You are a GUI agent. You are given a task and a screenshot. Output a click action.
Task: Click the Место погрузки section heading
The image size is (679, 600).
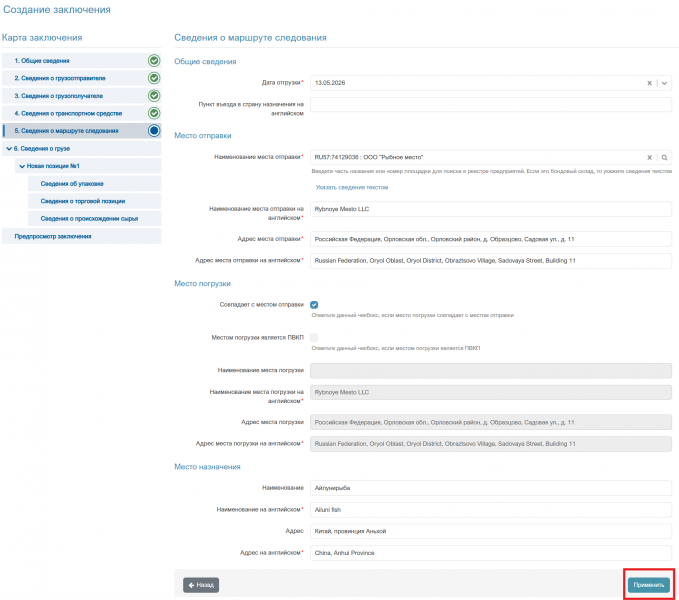point(202,284)
